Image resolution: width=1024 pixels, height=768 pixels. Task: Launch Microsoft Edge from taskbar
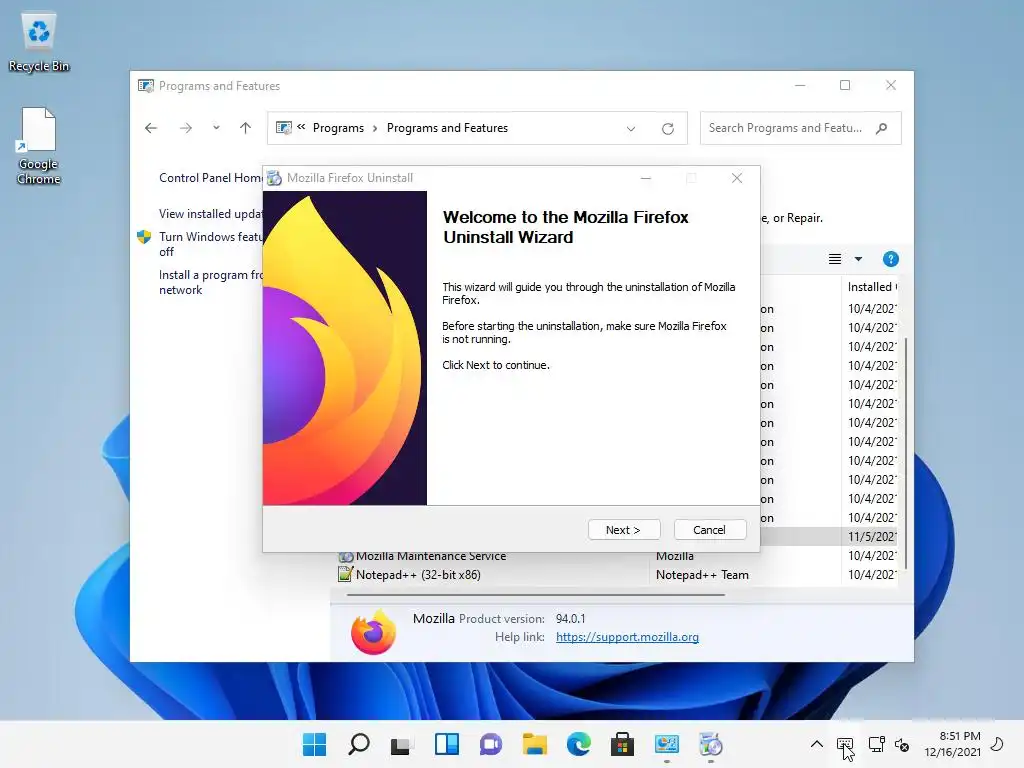click(x=579, y=744)
